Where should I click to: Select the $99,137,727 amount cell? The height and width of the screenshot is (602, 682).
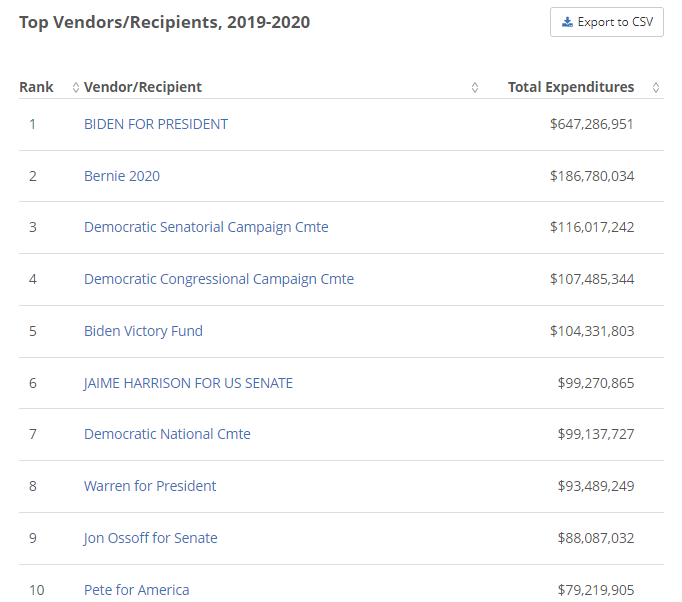[x=596, y=434]
